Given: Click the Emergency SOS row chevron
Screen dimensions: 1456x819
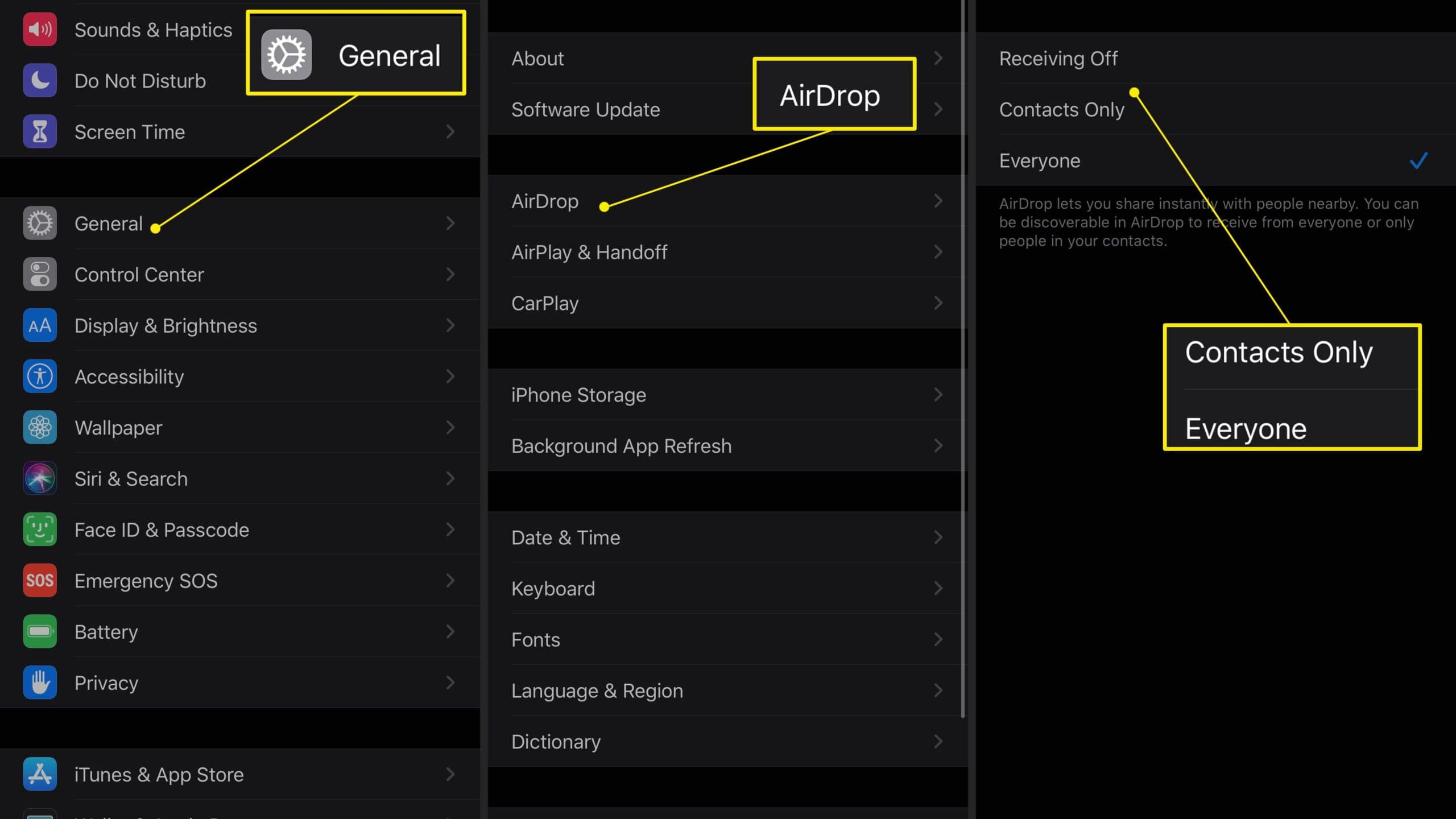Looking at the screenshot, I should coord(450,581).
